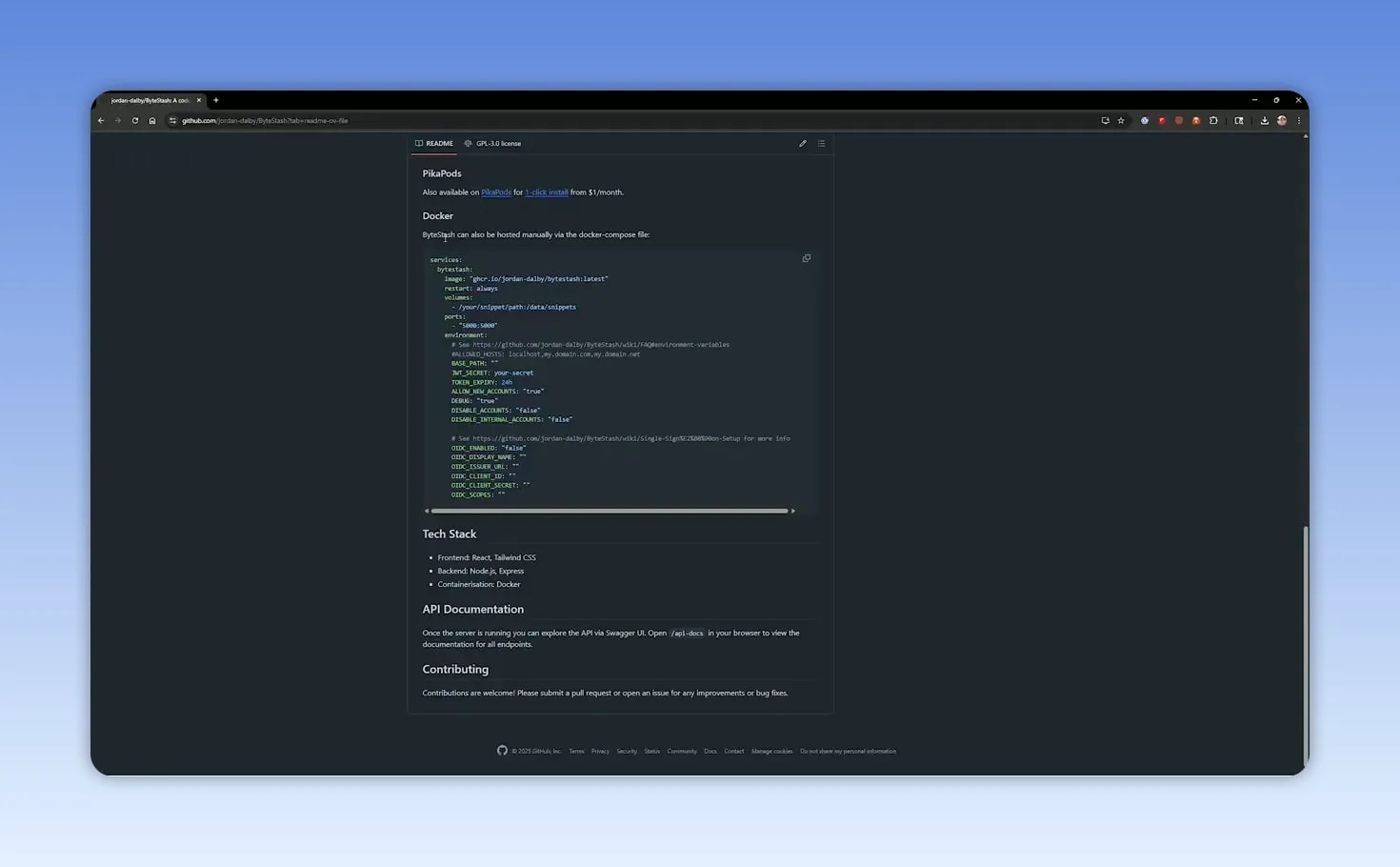The image size is (1400, 867).
Task: Click the PikaPods heading
Action: point(442,173)
